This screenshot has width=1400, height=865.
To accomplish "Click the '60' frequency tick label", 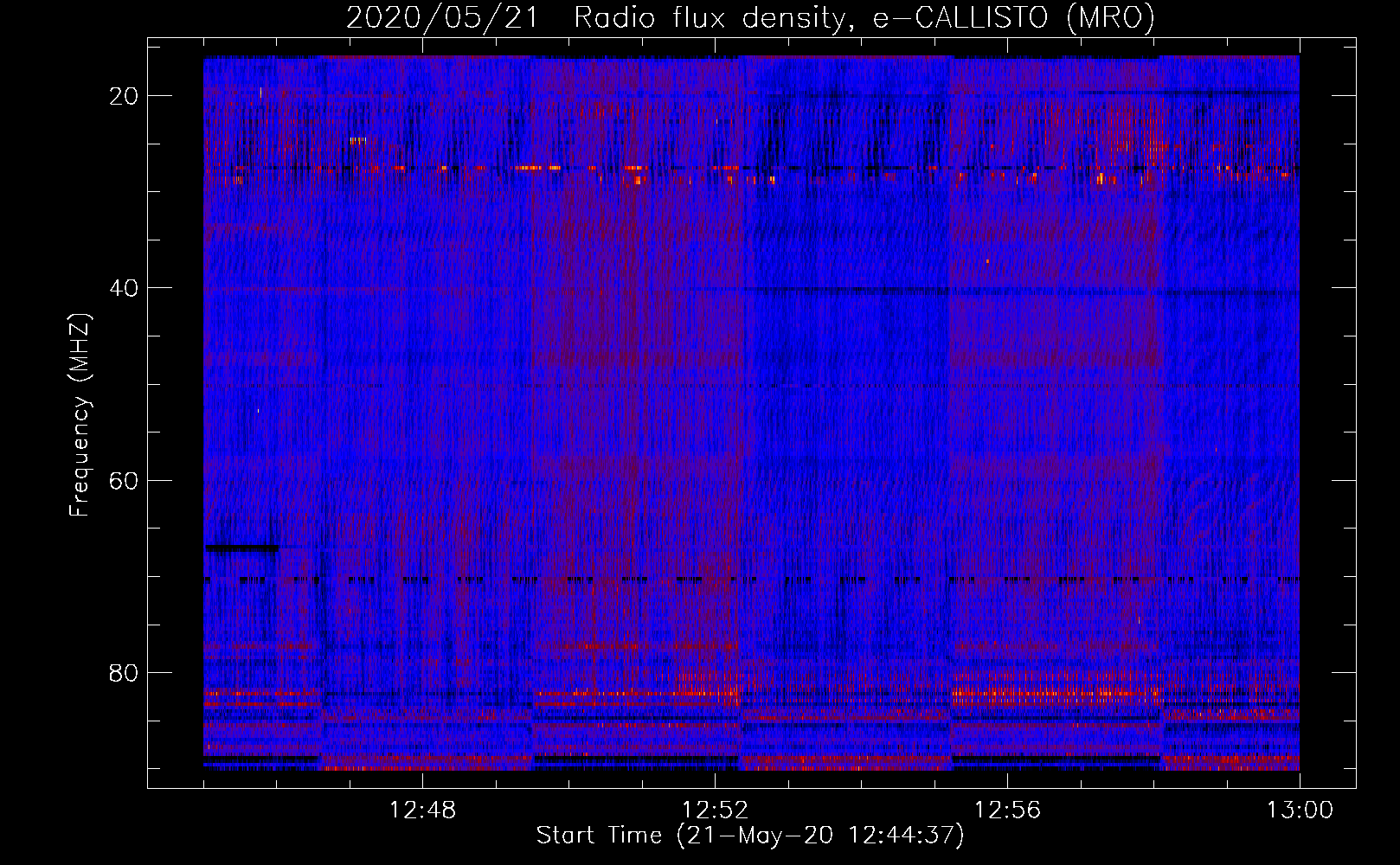I will click(x=124, y=480).
